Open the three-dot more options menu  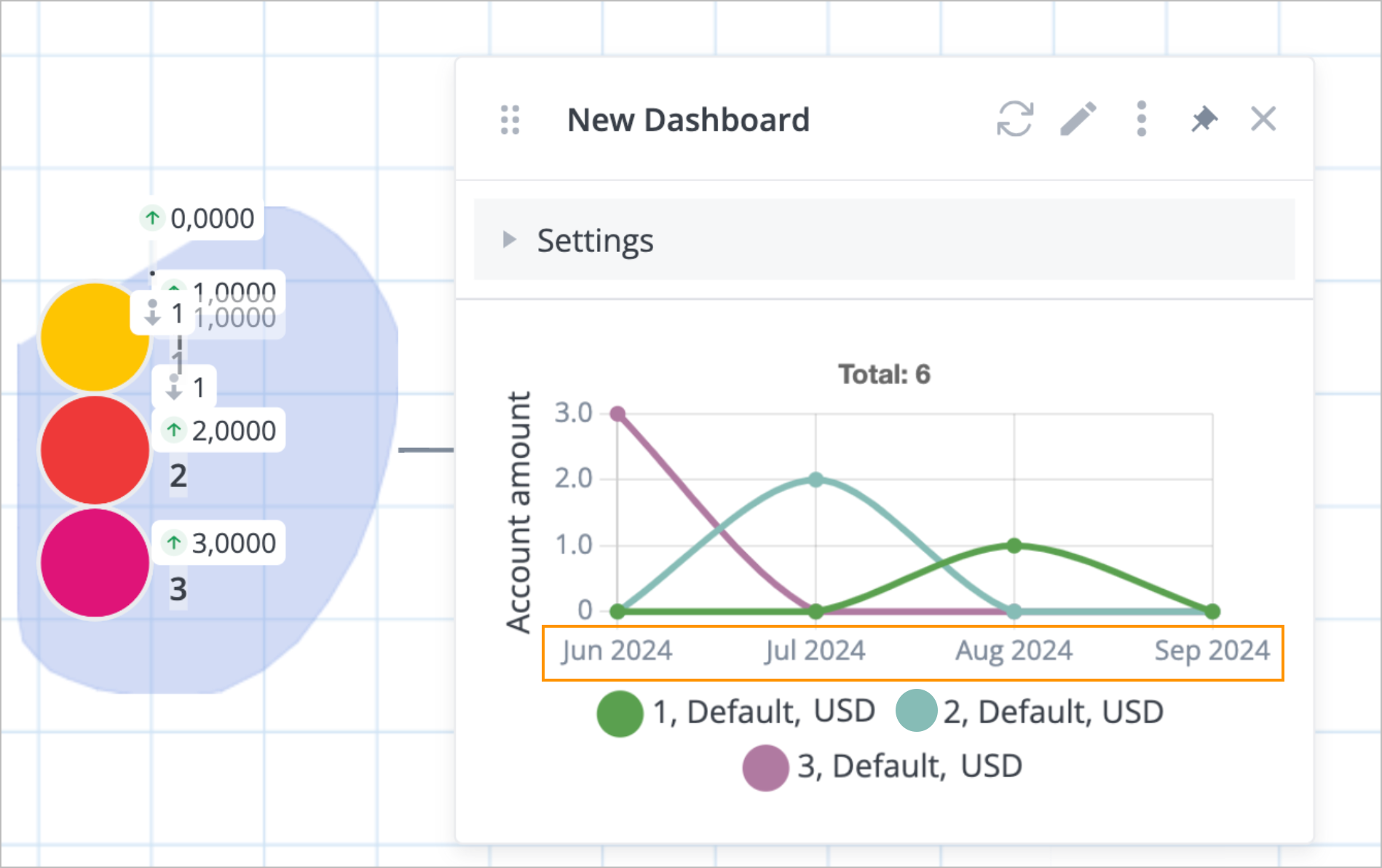click(1141, 119)
